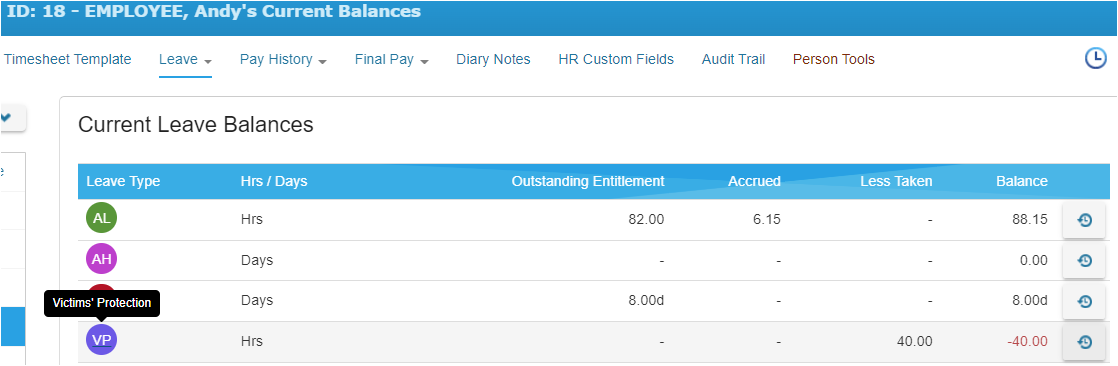Open history for VP leave row
Screen dimensions: 1118x366
tap(1084, 342)
